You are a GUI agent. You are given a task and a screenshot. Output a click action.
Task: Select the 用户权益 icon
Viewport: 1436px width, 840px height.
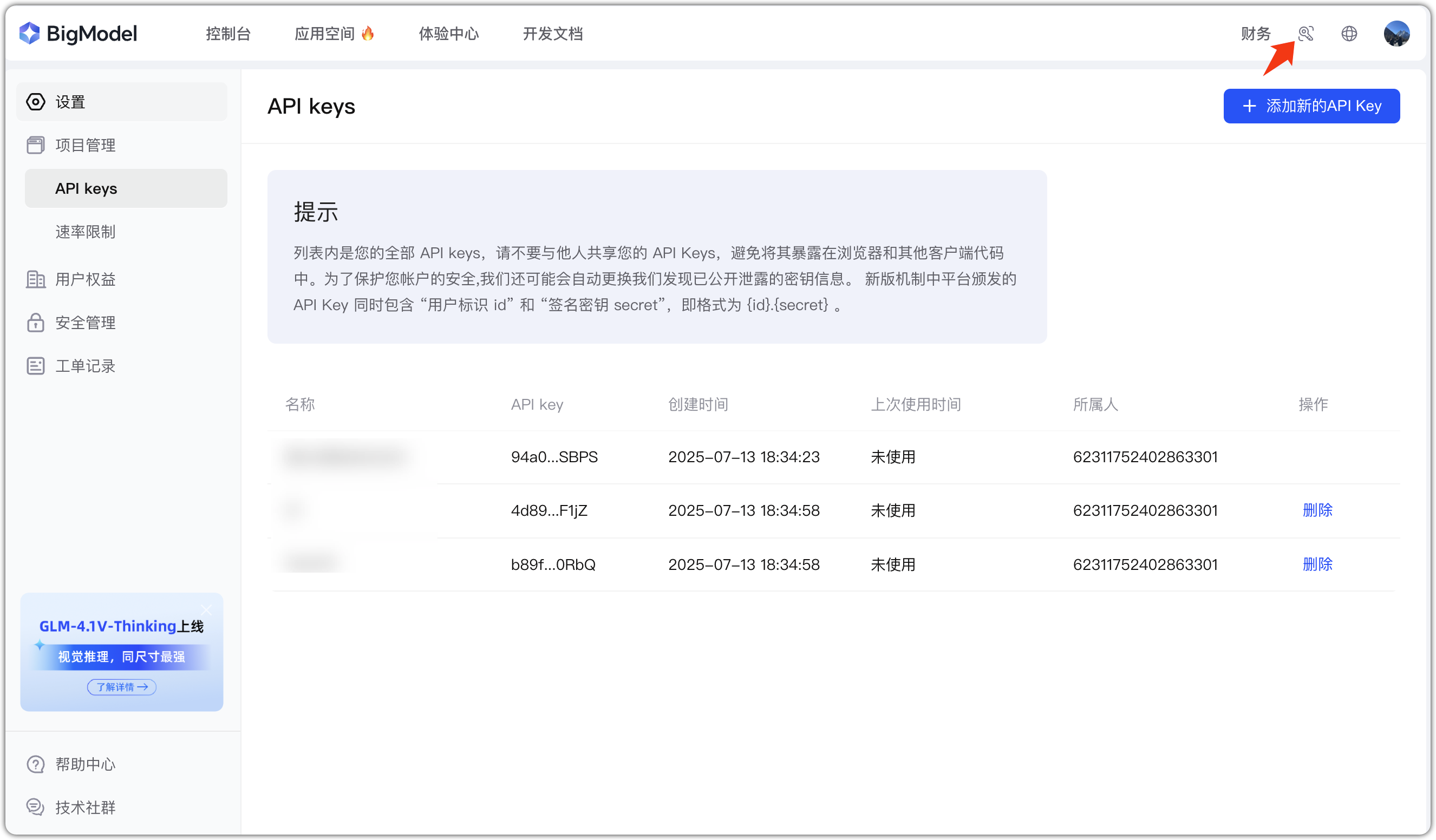(35, 279)
